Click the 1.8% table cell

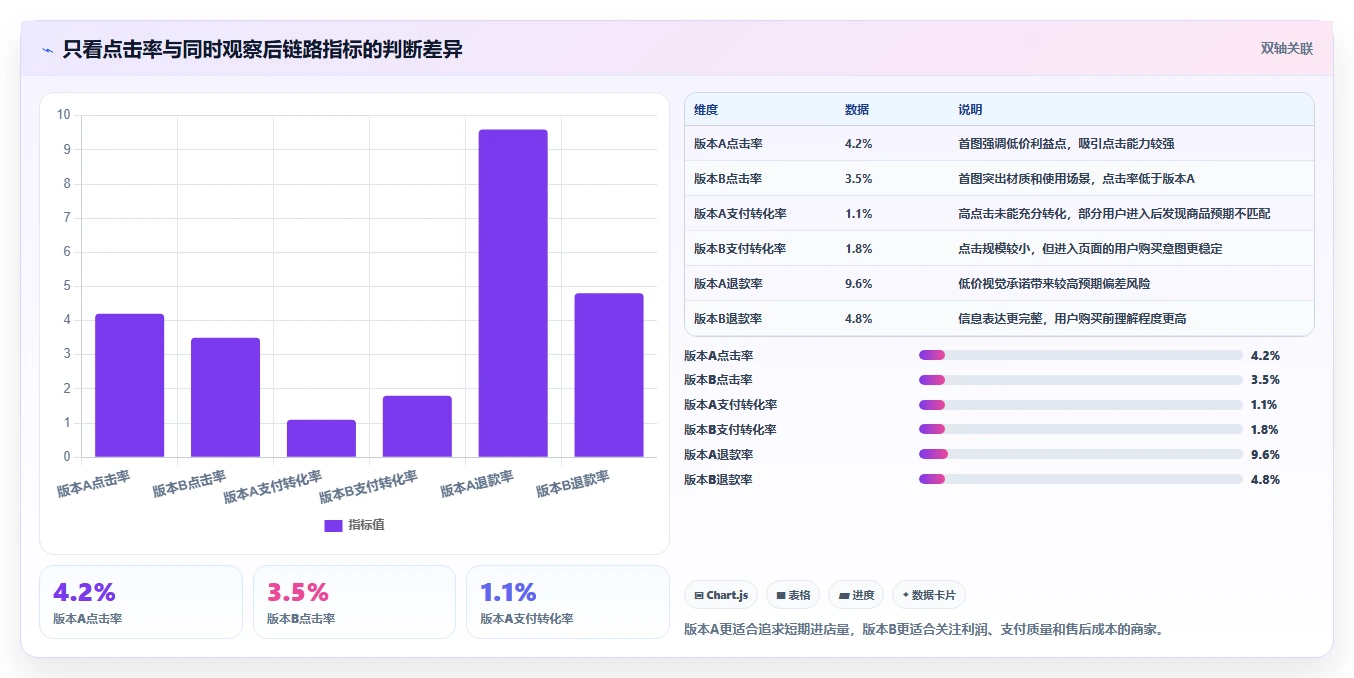pyautogui.click(x=859, y=249)
